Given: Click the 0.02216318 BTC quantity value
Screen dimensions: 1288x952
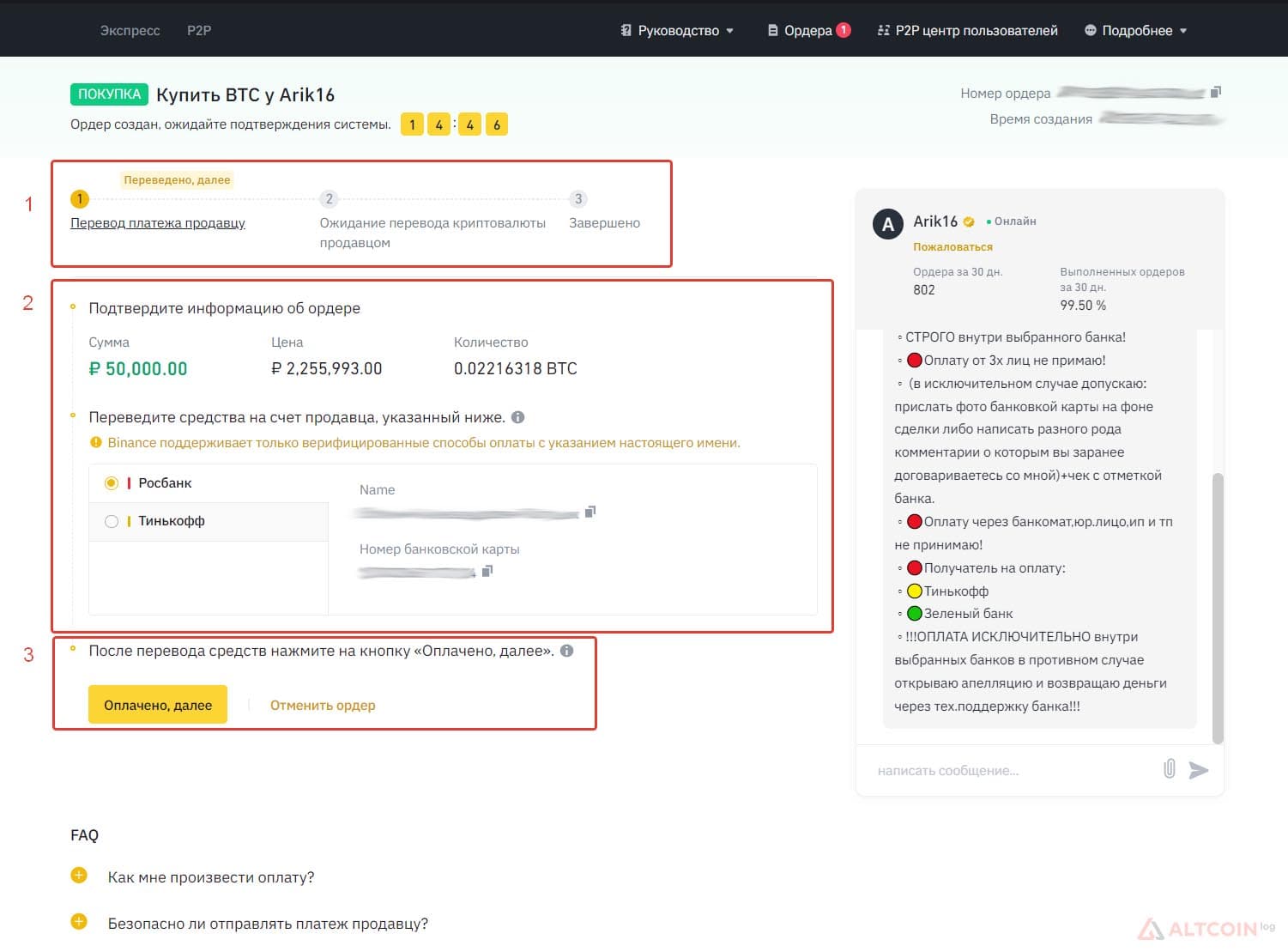Looking at the screenshot, I should click(x=516, y=369).
